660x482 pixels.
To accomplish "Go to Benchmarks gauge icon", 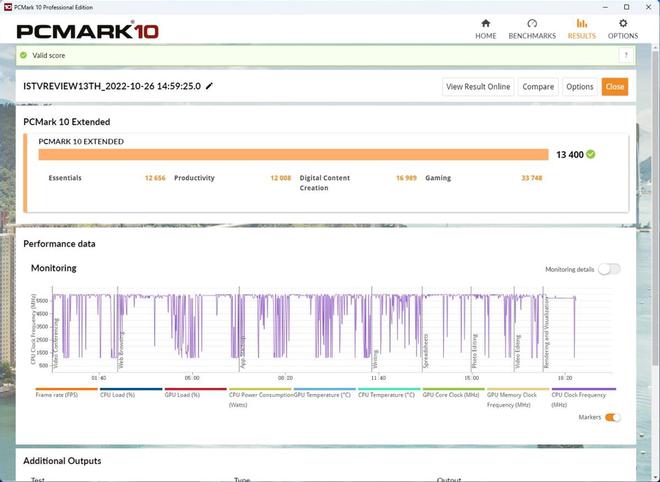I will pyautogui.click(x=532, y=23).
